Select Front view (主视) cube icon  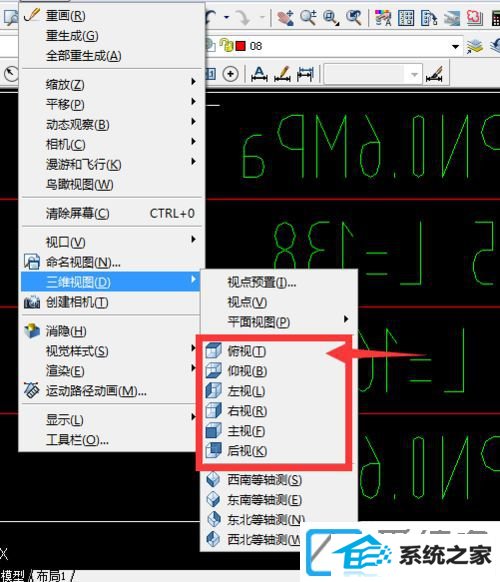[214, 431]
